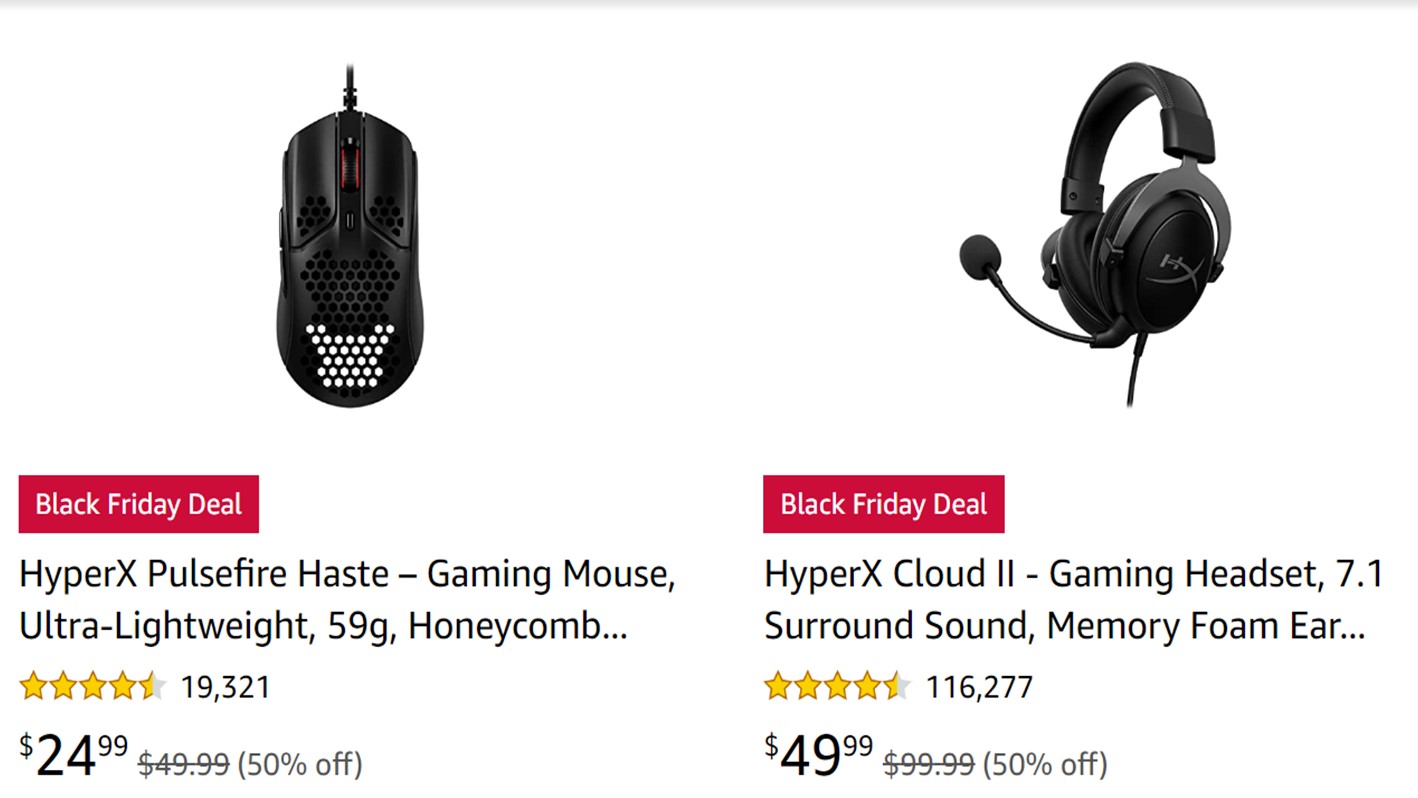Click the white honeycomb section of the mouse photo
1418x798 pixels.
(x=349, y=357)
